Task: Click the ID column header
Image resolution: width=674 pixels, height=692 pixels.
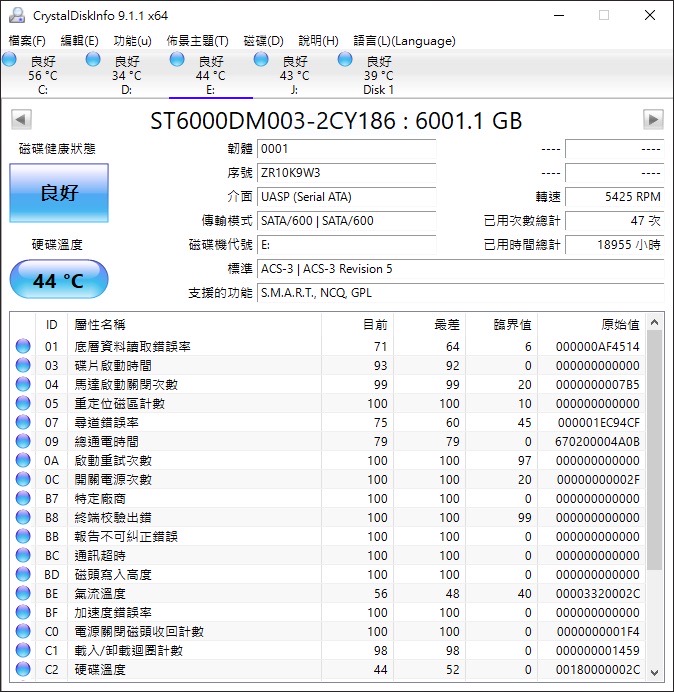Action: pos(51,325)
